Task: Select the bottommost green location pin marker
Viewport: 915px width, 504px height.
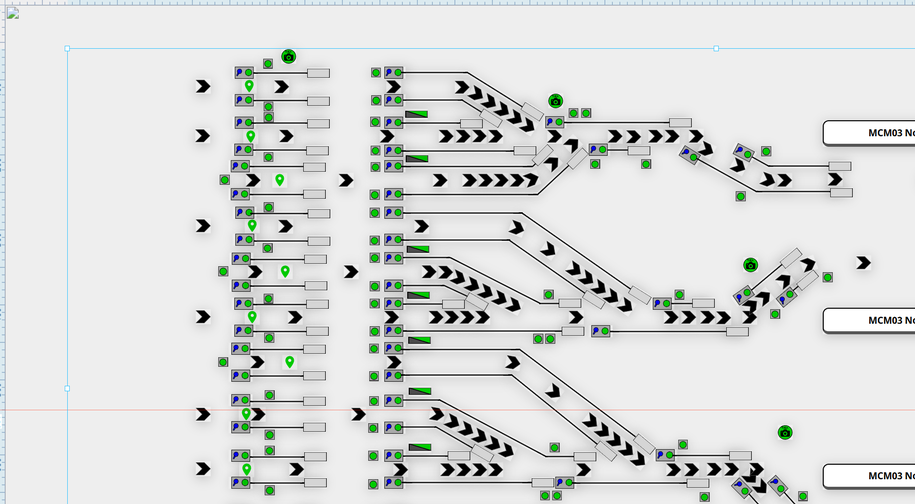Action: coord(246,469)
